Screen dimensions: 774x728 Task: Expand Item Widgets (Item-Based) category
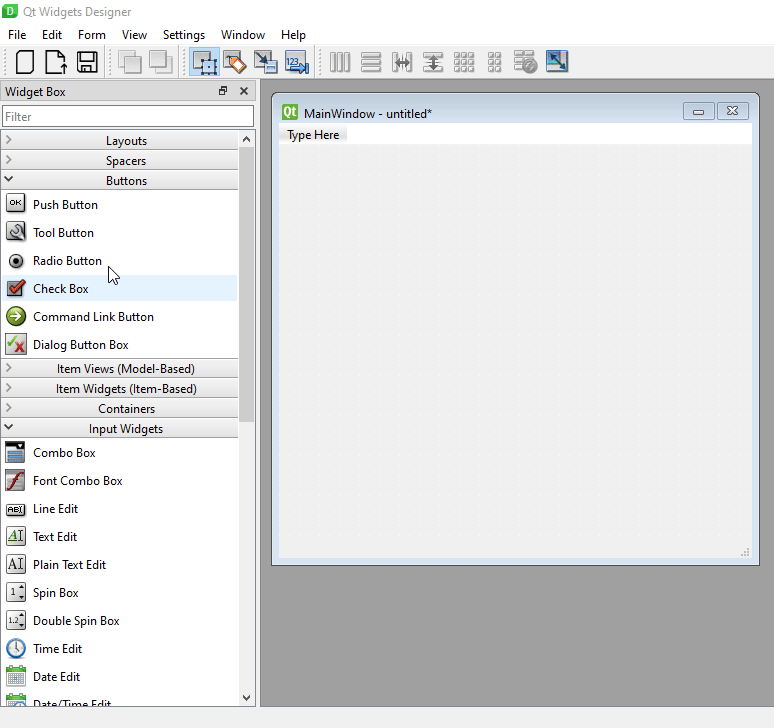[120, 389]
